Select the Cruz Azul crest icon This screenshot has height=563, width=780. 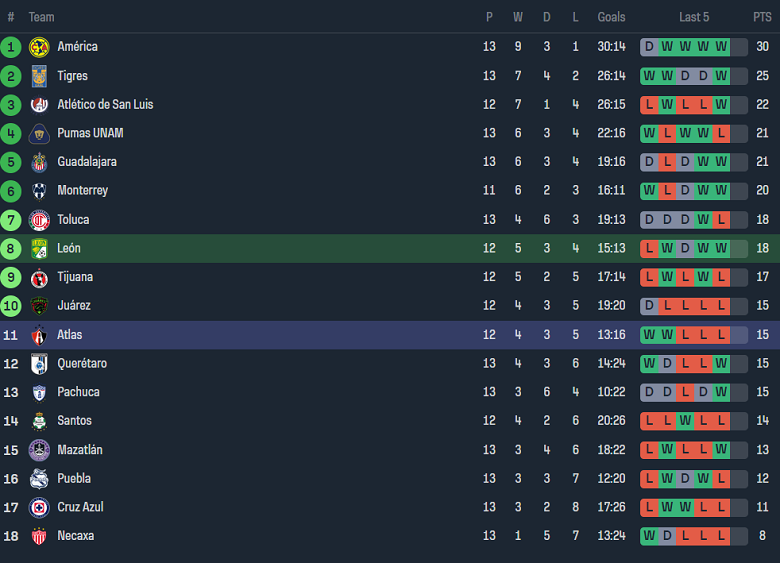[x=39, y=507]
